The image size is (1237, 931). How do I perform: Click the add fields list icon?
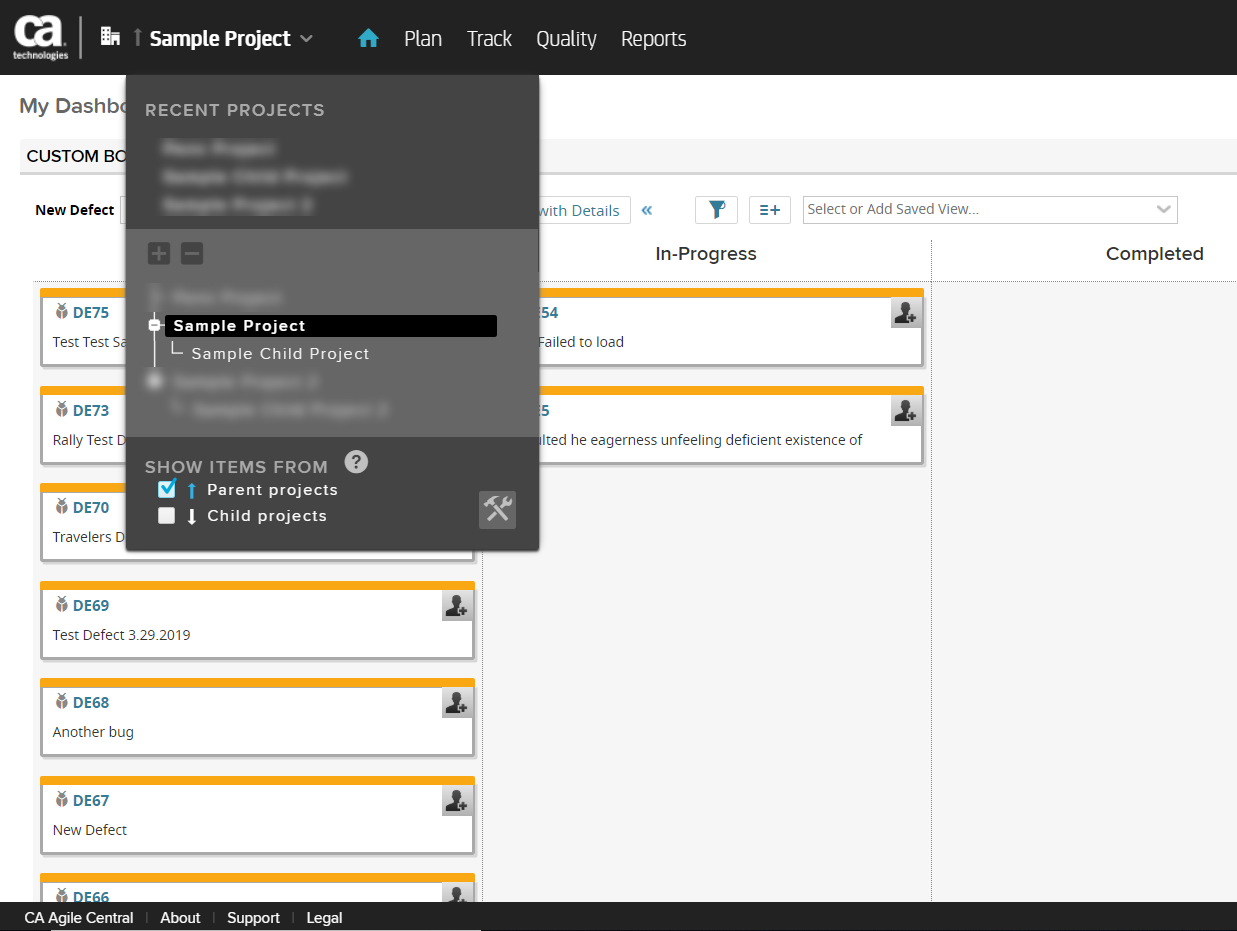tap(769, 209)
